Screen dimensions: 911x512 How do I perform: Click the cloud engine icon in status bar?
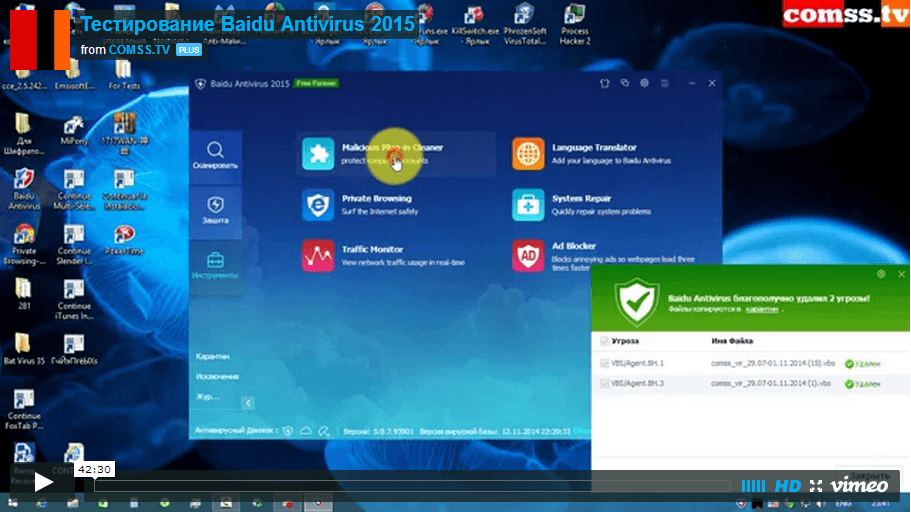point(306,431)
